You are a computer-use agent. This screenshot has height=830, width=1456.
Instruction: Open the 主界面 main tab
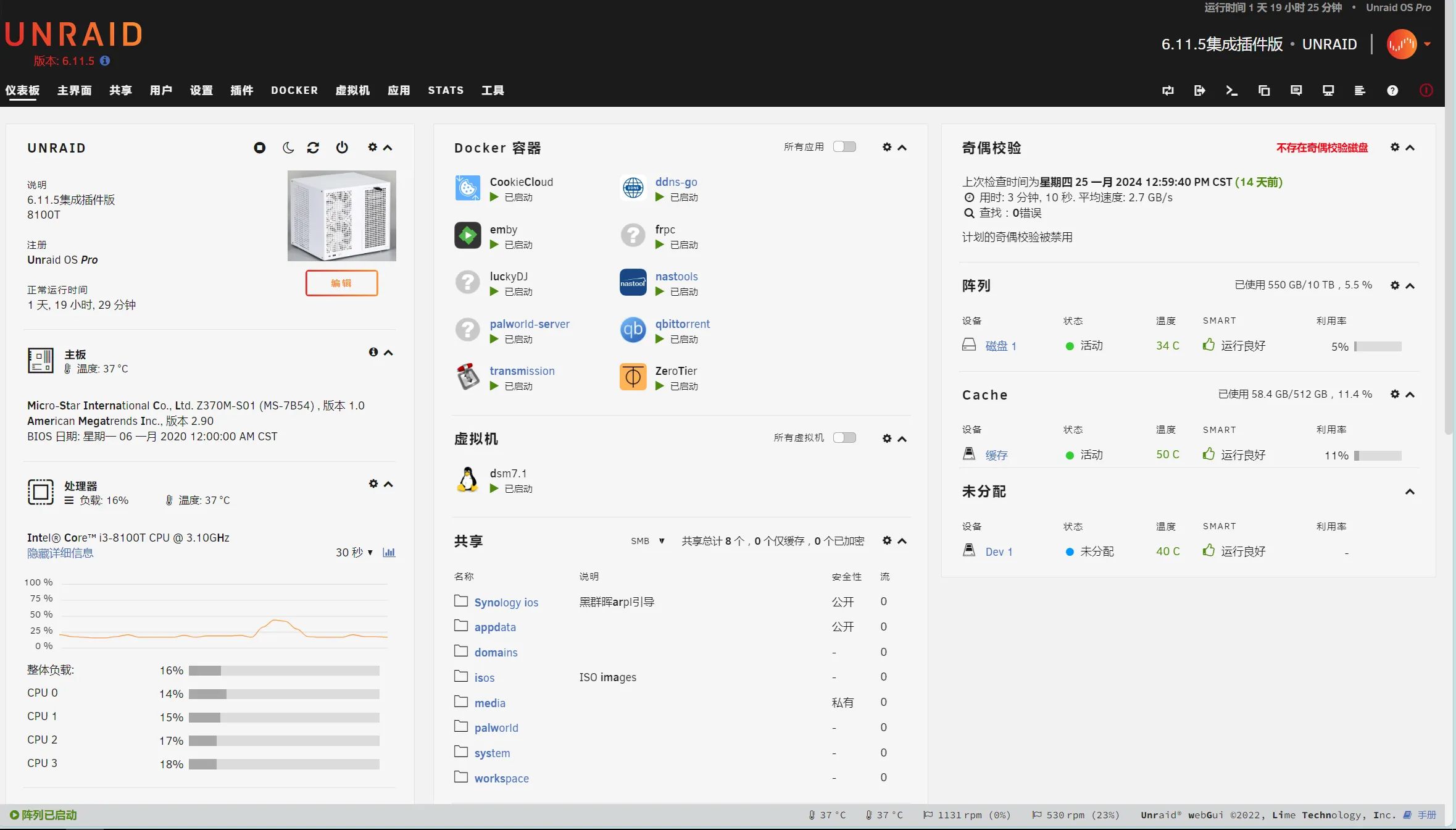tap(74, 90)
